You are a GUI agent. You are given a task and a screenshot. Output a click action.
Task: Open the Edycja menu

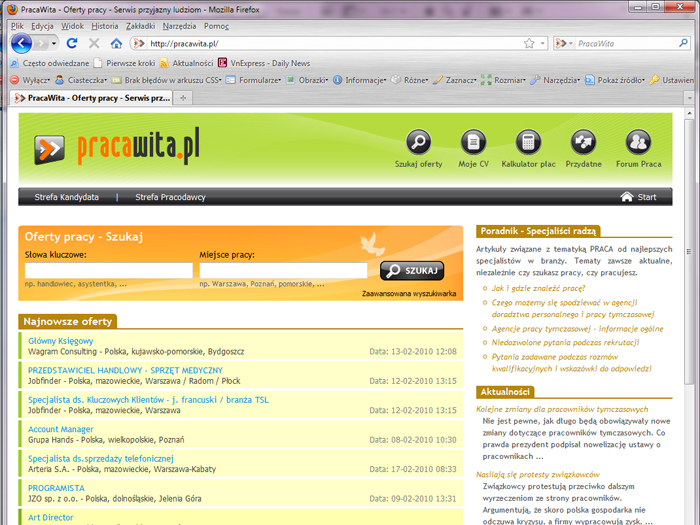42,26
